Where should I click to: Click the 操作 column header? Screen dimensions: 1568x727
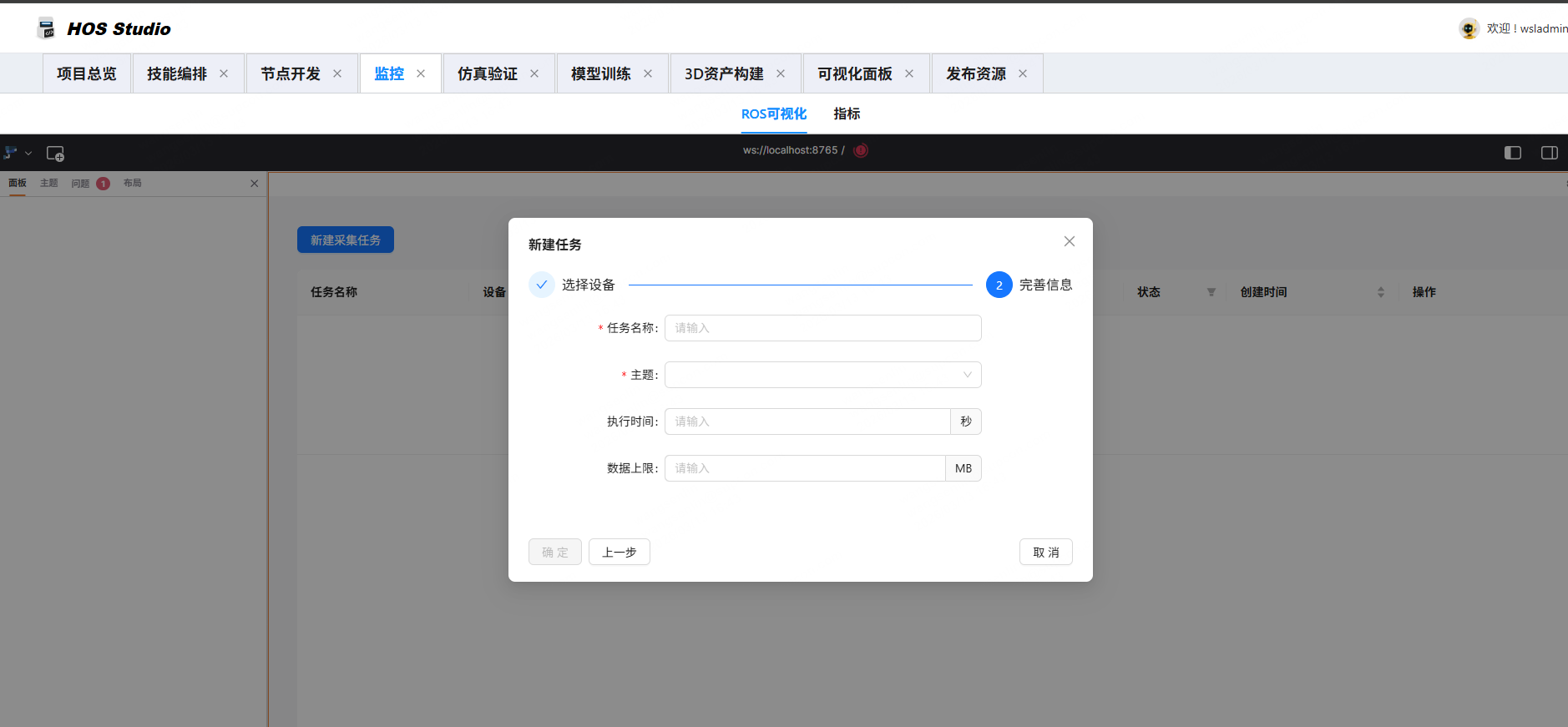[1424, 292]
